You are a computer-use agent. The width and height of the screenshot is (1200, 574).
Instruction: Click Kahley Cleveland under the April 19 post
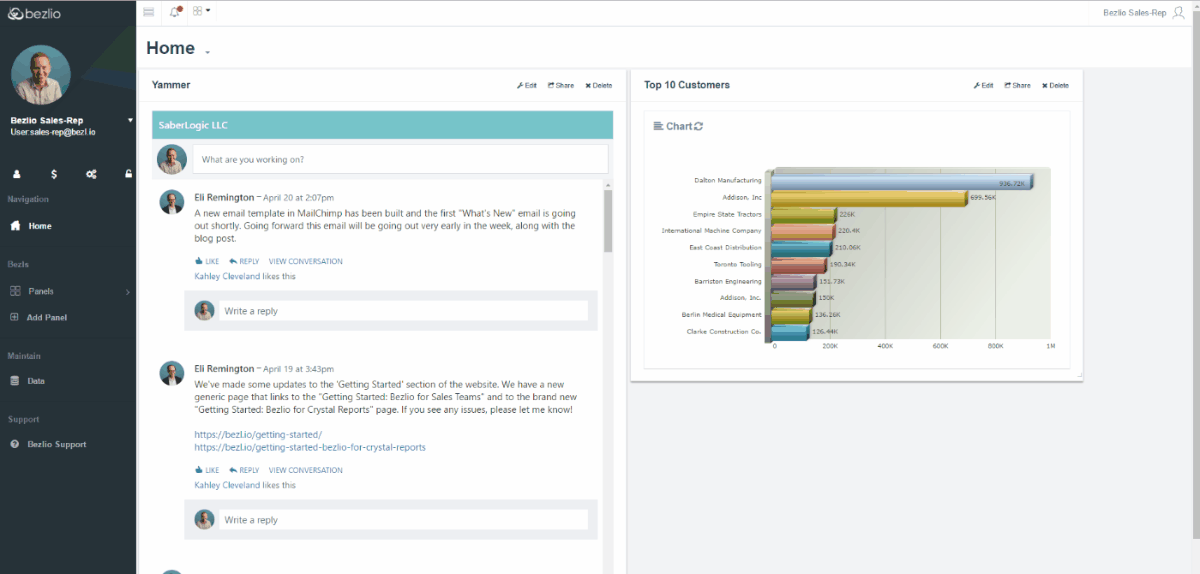(227, 485)
